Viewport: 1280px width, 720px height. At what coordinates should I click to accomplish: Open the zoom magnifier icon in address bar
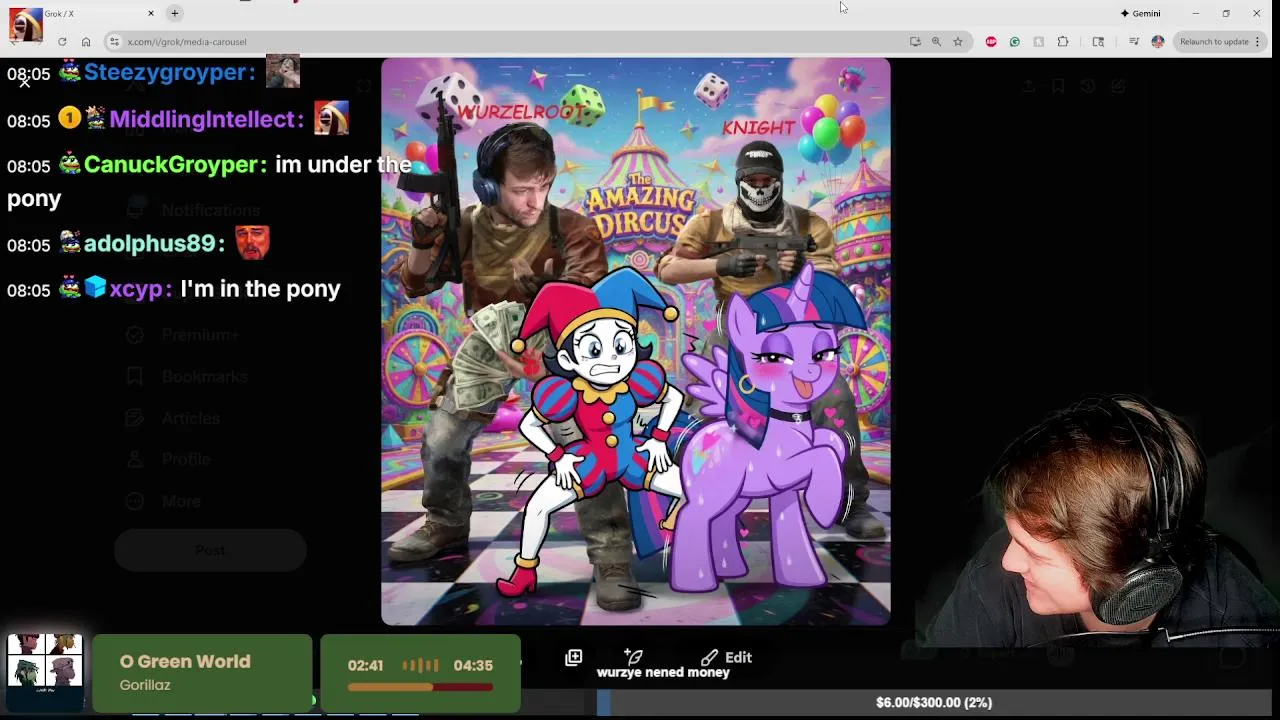pos(936,41)
